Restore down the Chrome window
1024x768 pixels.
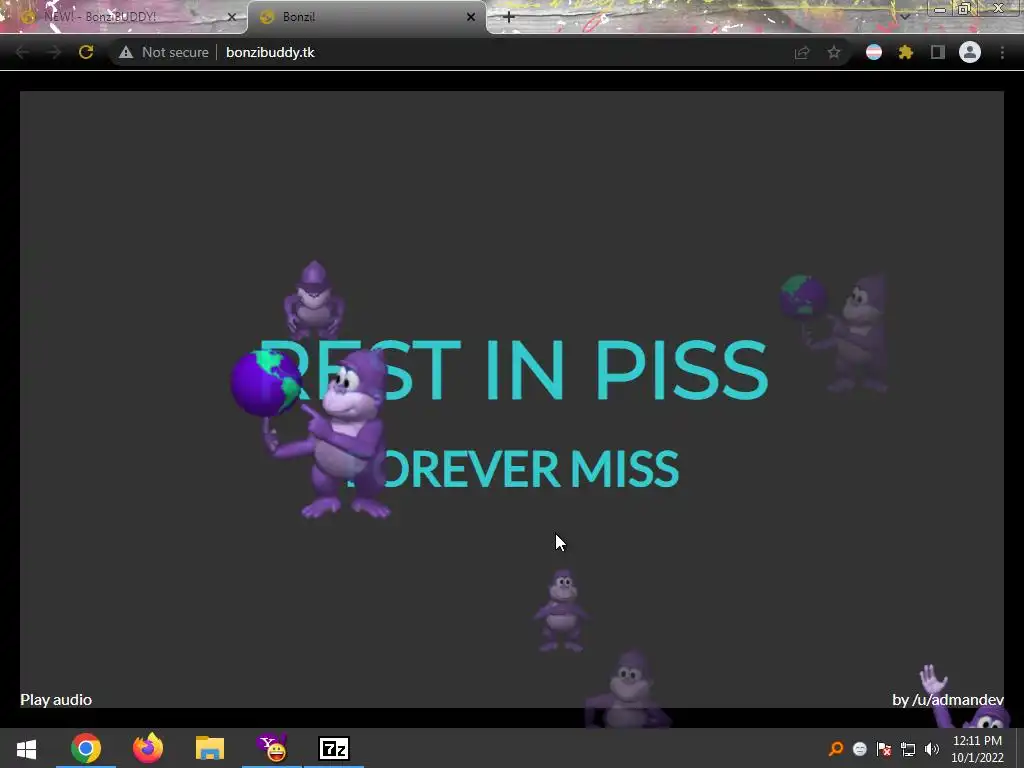pos(965,8)
